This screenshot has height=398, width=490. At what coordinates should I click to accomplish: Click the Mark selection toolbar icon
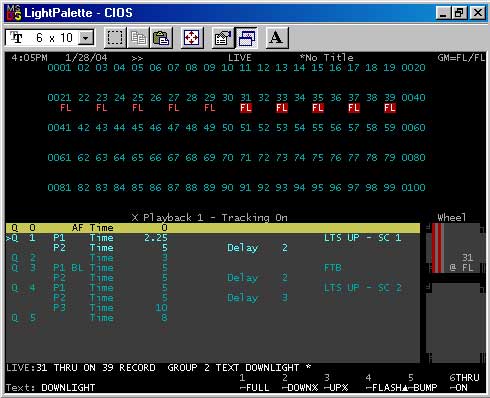coord(115,38)
